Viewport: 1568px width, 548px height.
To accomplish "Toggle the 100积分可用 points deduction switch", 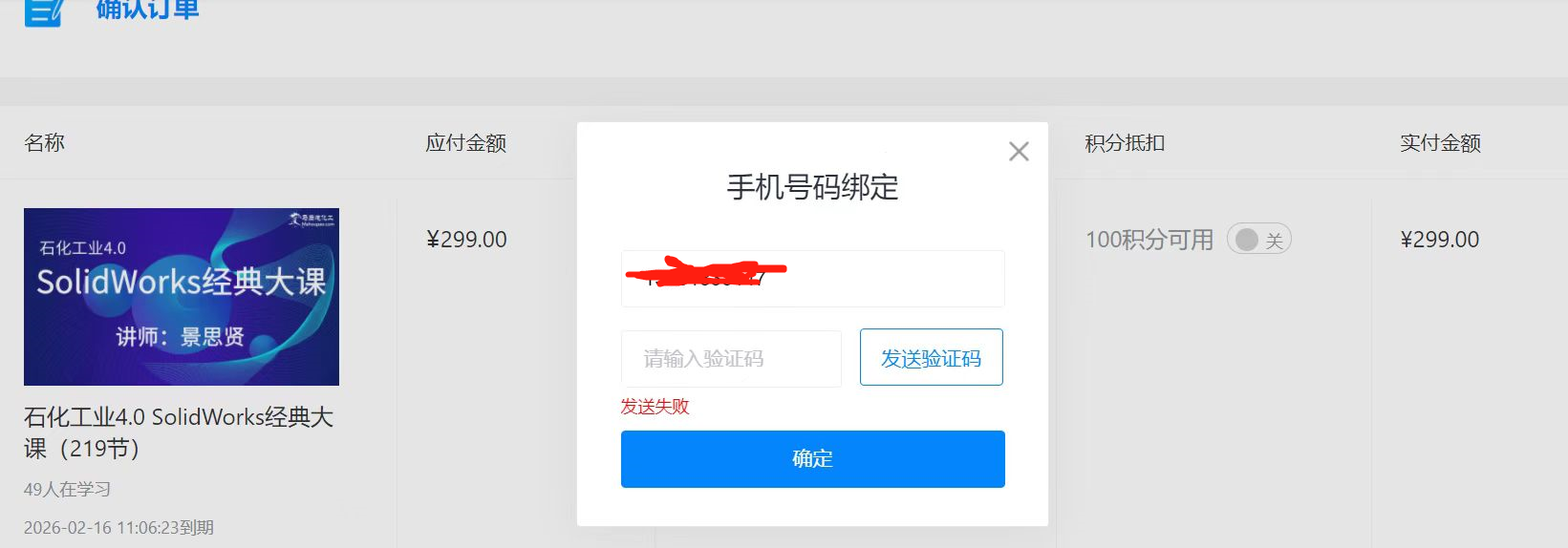I will pyautogui.click(x=1258, y=239).
